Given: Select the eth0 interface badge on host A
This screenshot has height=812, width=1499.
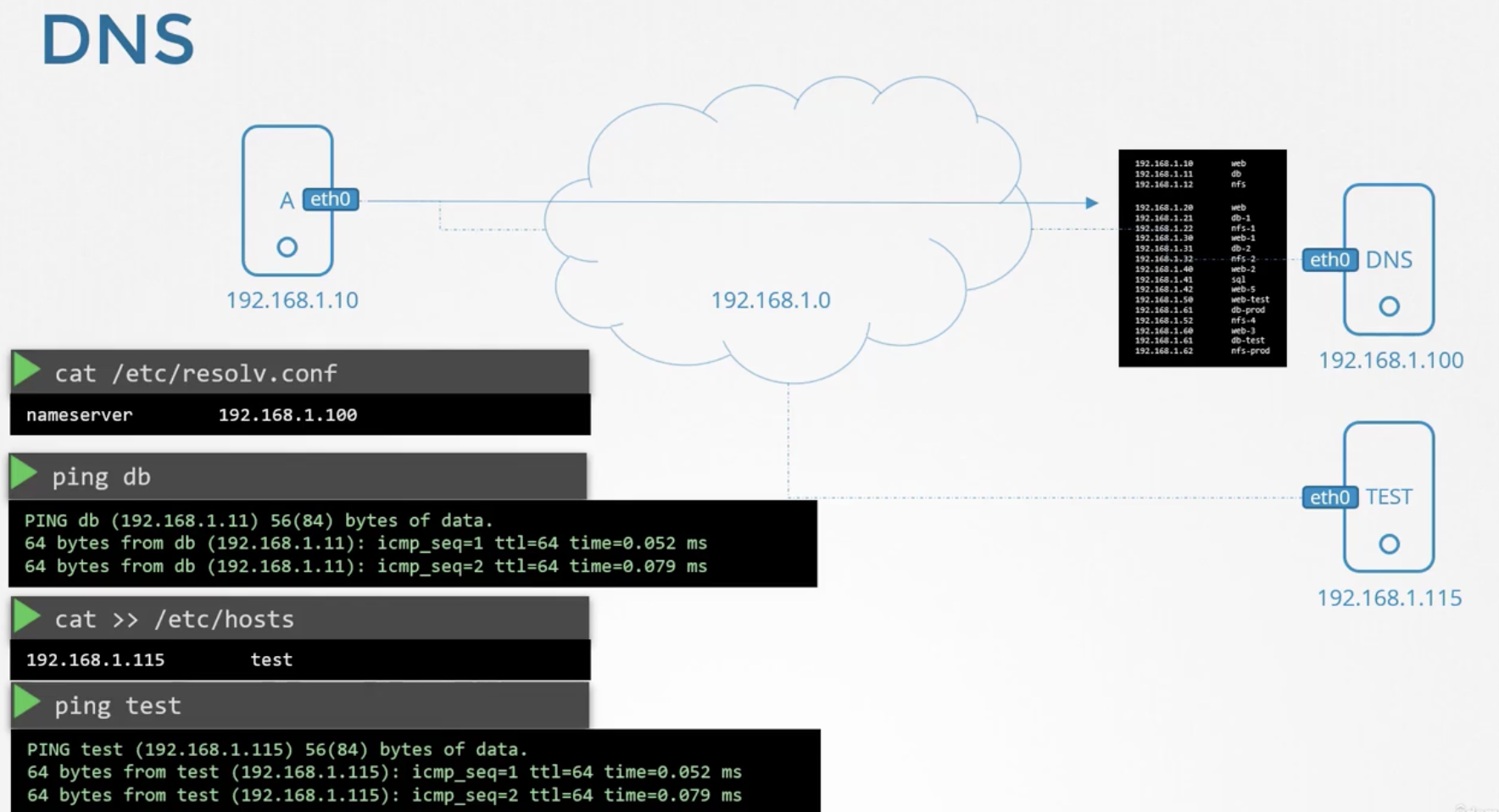Looking at the screenshot, I should 331,199.
